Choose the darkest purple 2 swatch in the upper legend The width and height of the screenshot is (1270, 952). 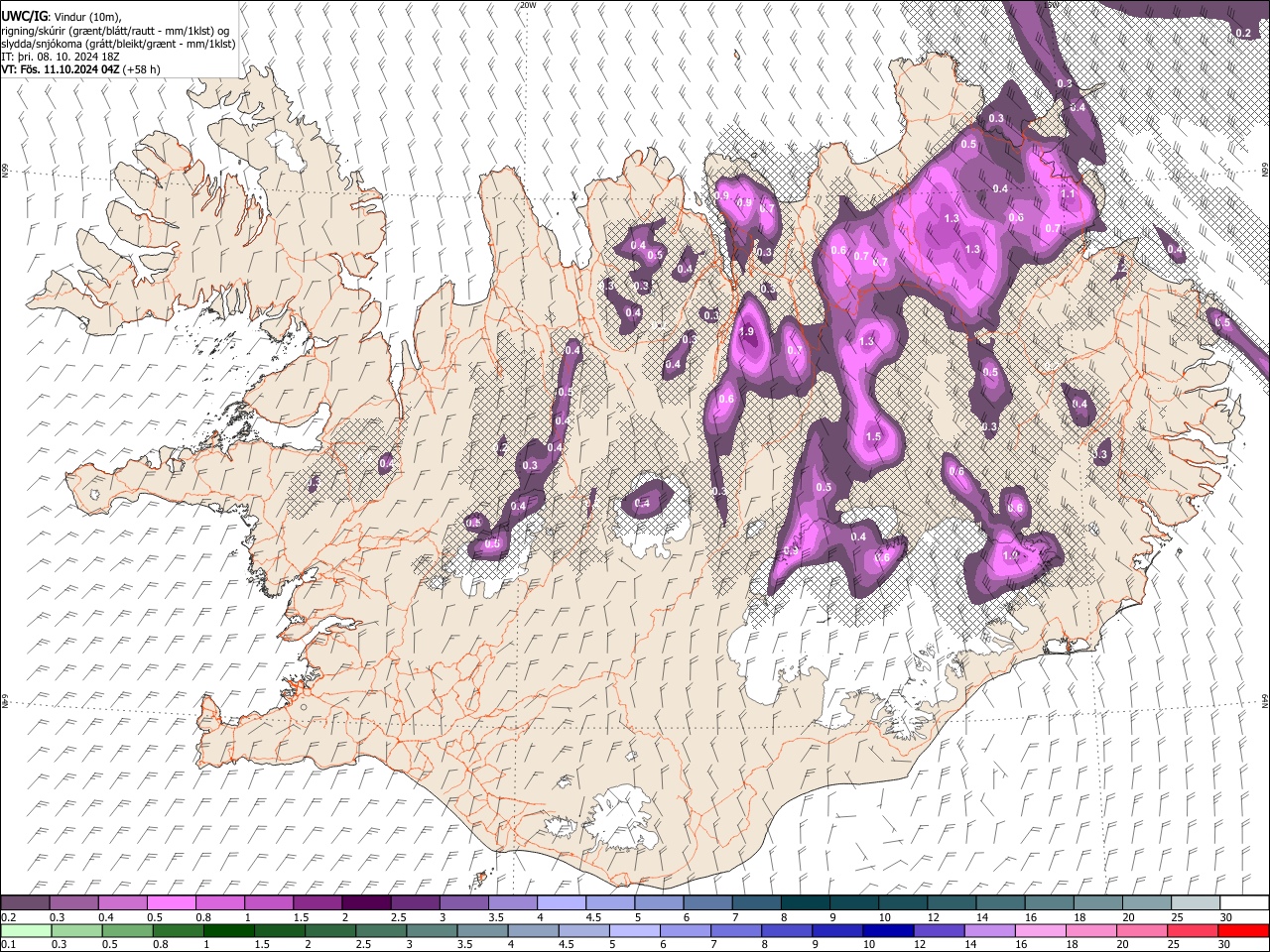click(366, 903)
